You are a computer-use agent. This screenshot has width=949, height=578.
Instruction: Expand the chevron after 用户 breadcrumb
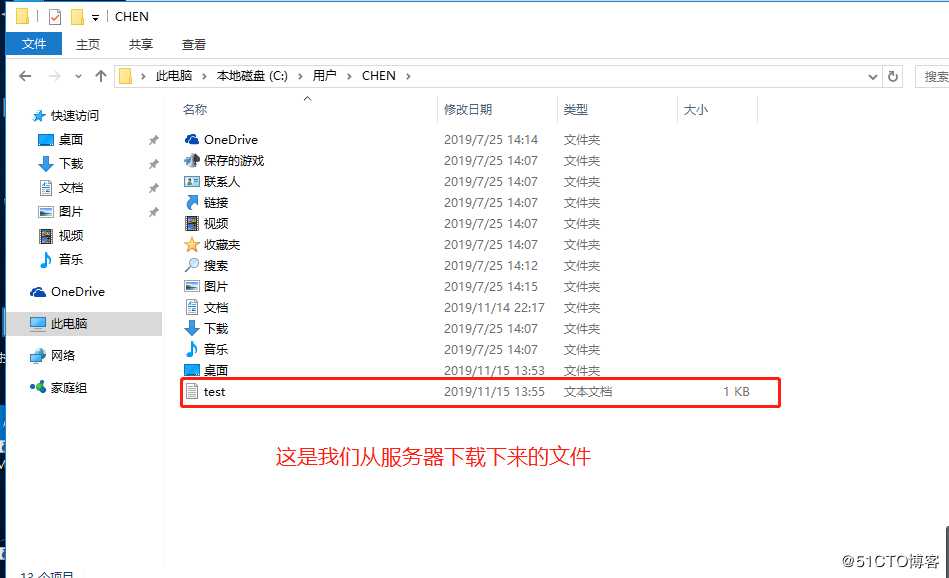coord(349,76)
